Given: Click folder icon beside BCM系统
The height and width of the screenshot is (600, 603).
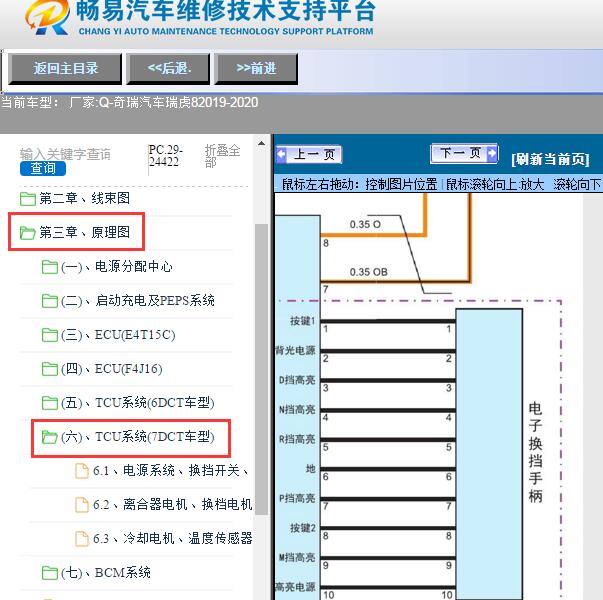Looking at the screenshot, I should tap(50, 573).
